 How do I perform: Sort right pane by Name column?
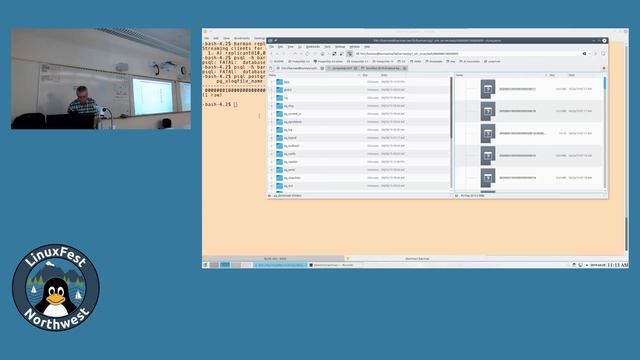(501, 75)
